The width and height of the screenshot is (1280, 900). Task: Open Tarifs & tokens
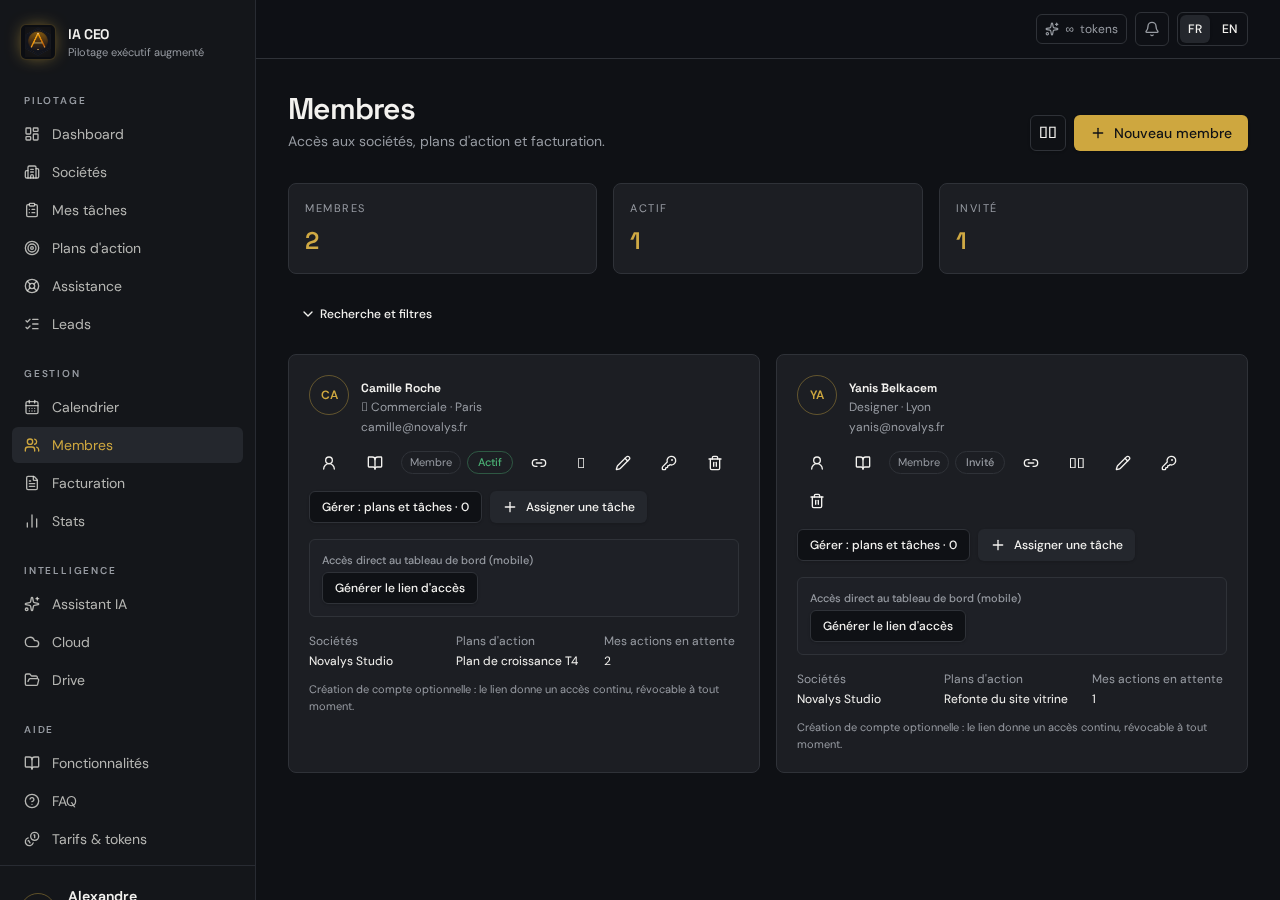[x=127, y=839]
